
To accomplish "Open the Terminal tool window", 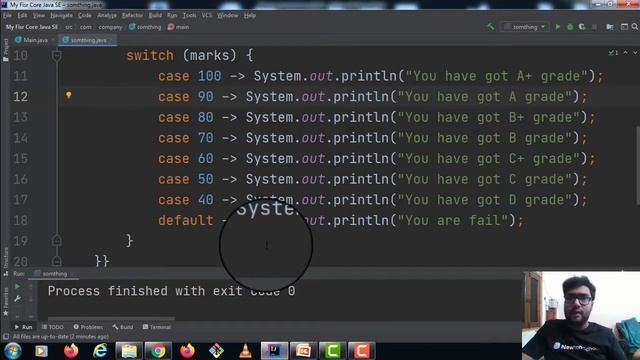I will 157,327.
